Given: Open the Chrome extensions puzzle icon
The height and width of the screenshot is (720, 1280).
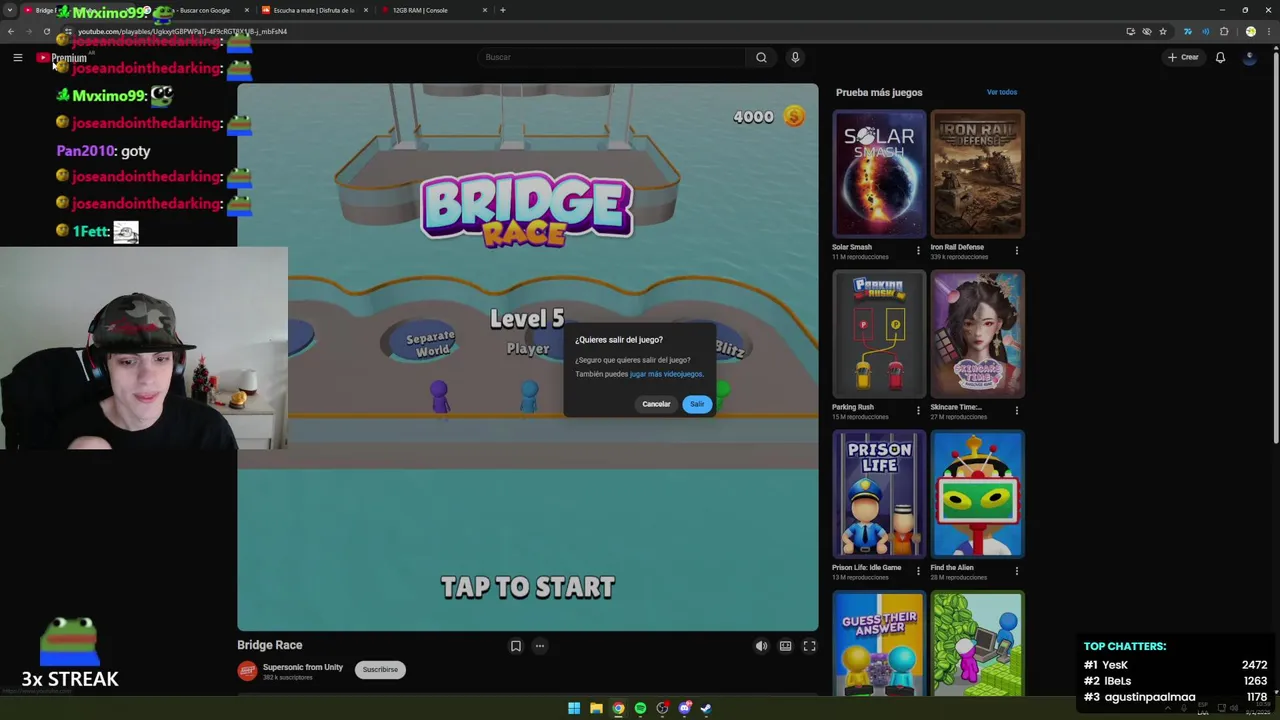Looking at the screenshot, I should pos(1224,31).
